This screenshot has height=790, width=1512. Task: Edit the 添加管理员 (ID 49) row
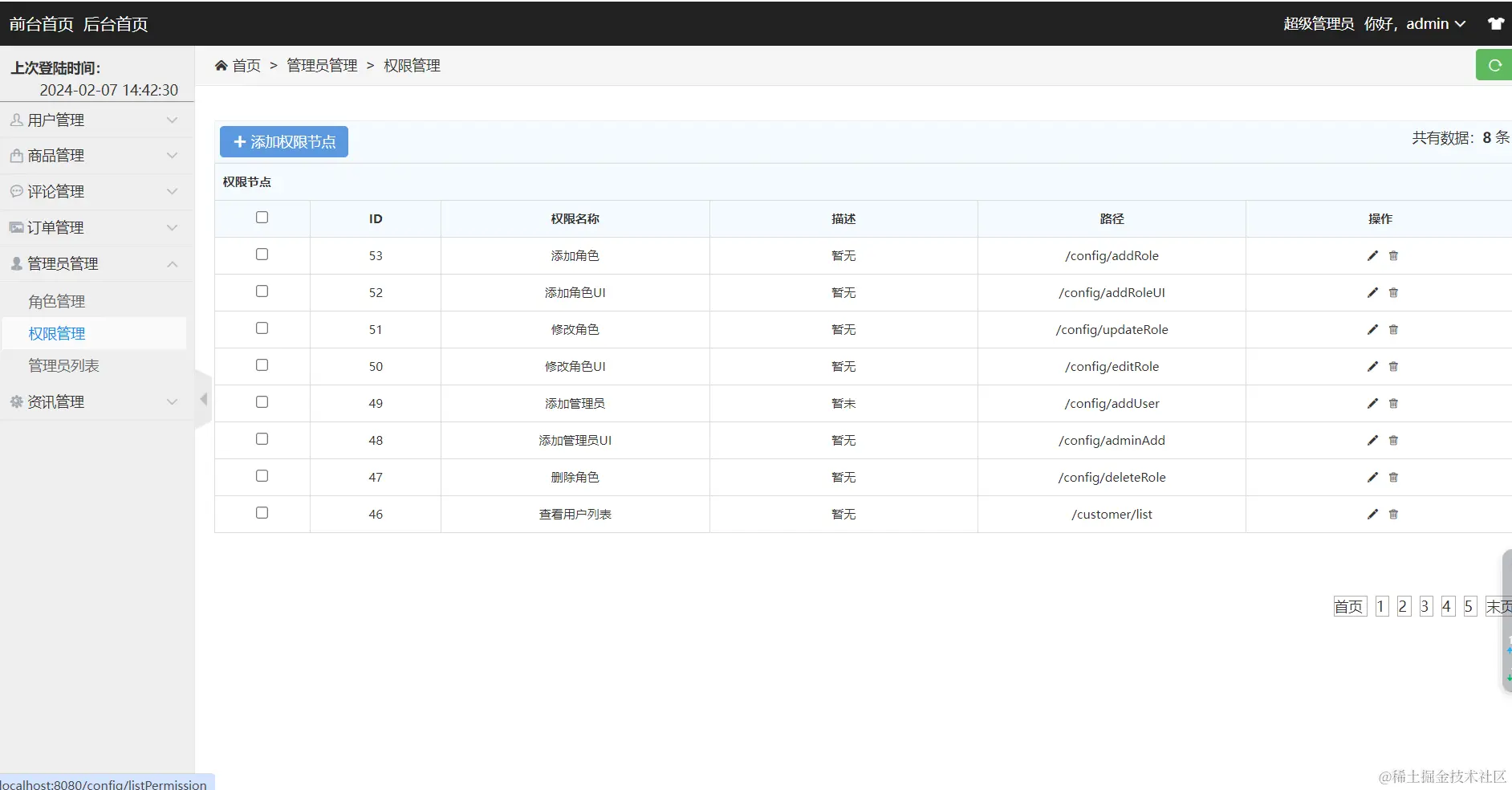coord(1372,403)
